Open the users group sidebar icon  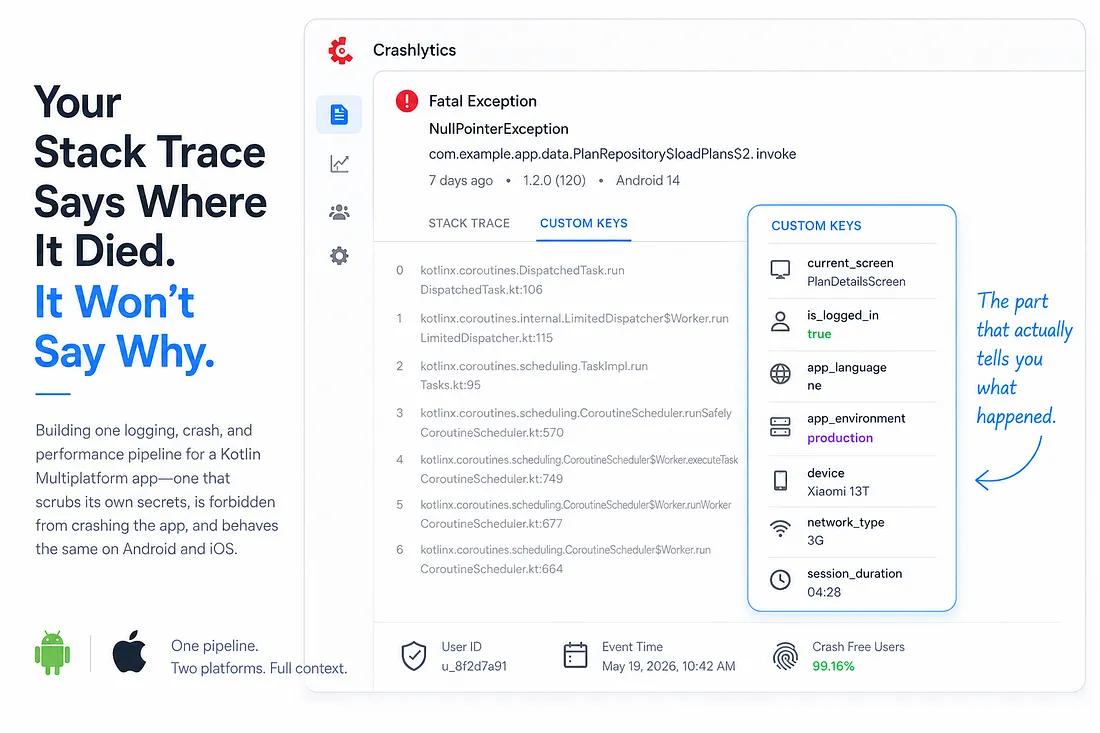[x=340, y=211]
